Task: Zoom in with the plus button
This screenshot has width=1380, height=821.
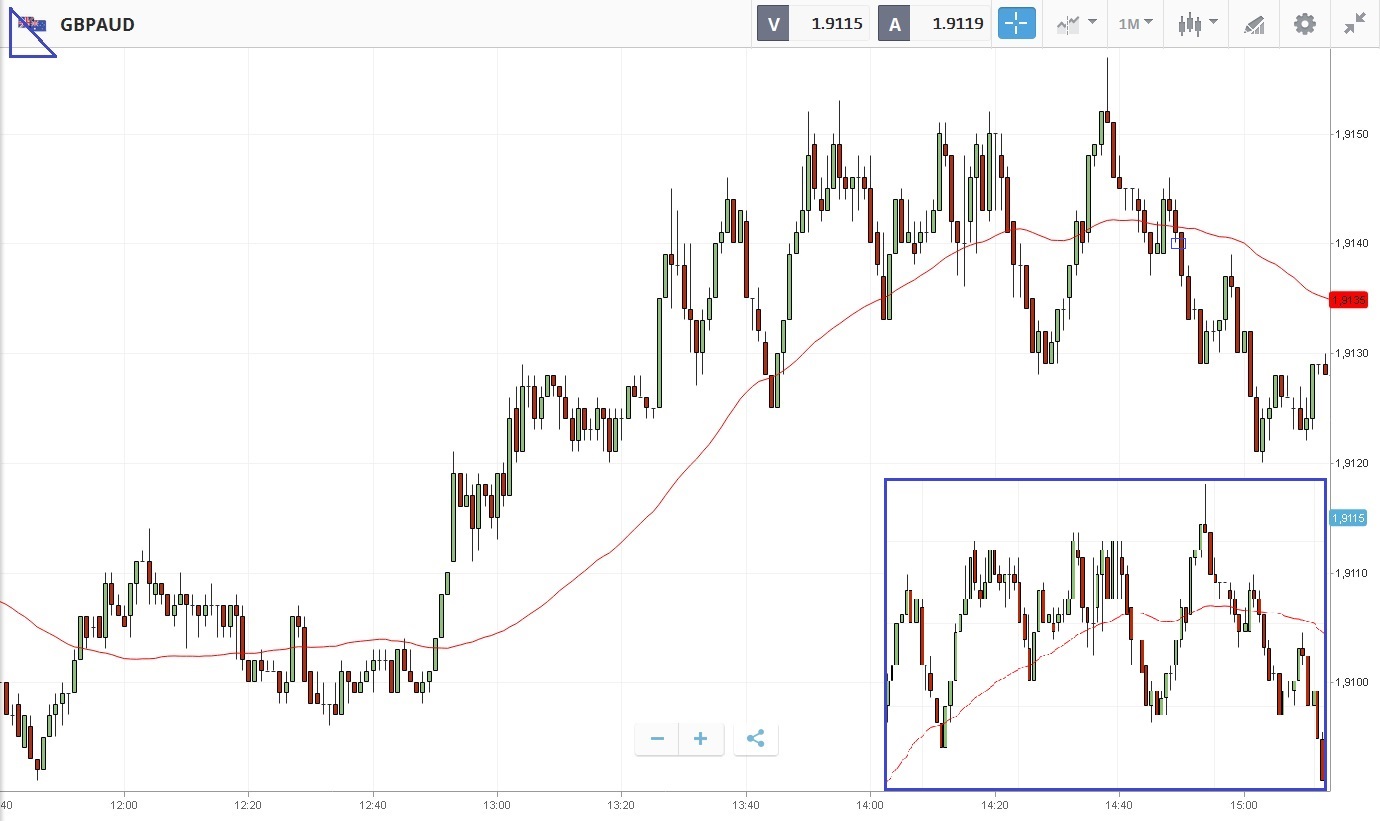Action: click(x=701, y=739)
